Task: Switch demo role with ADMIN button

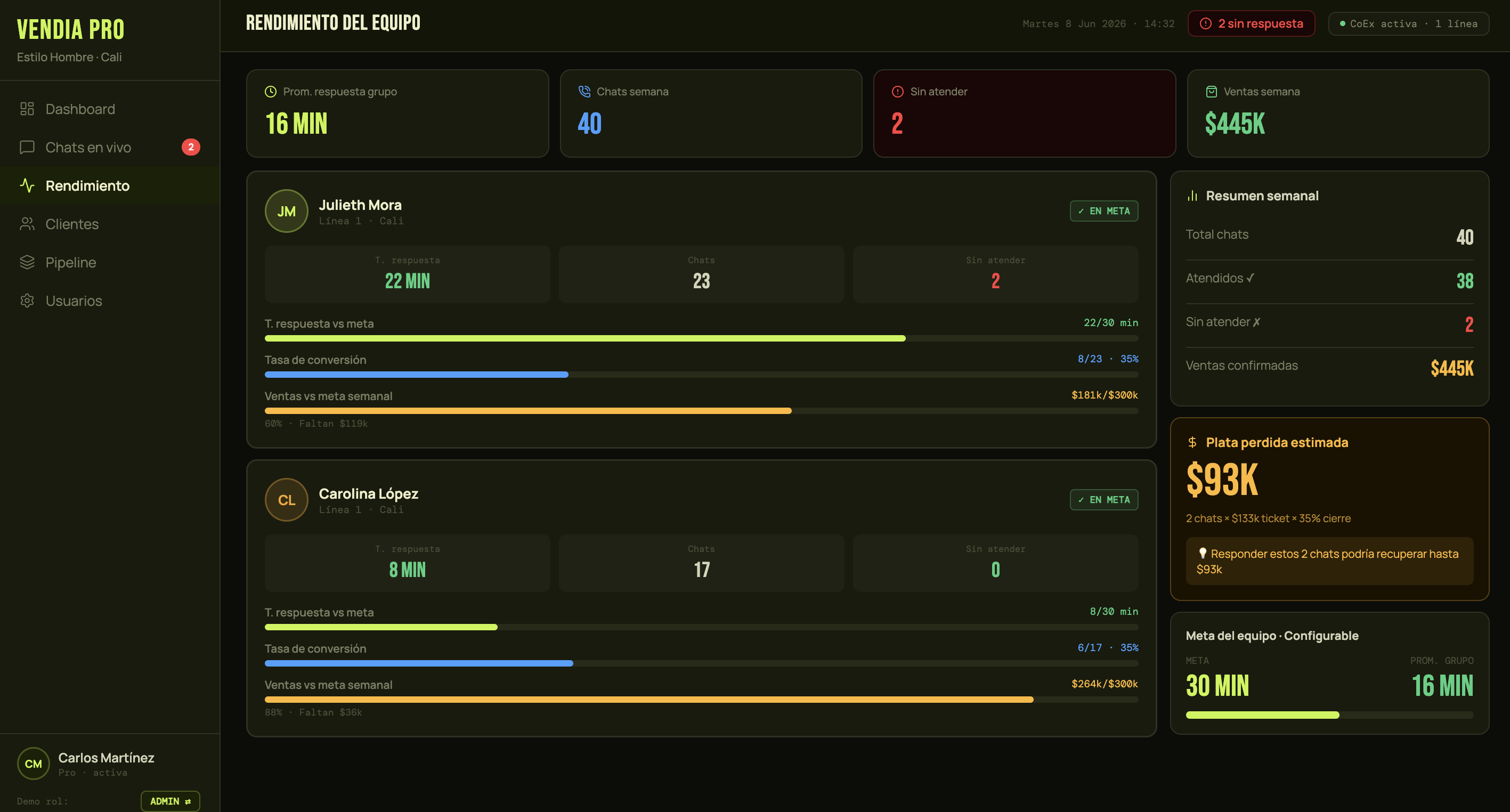Action: (170, 801)
